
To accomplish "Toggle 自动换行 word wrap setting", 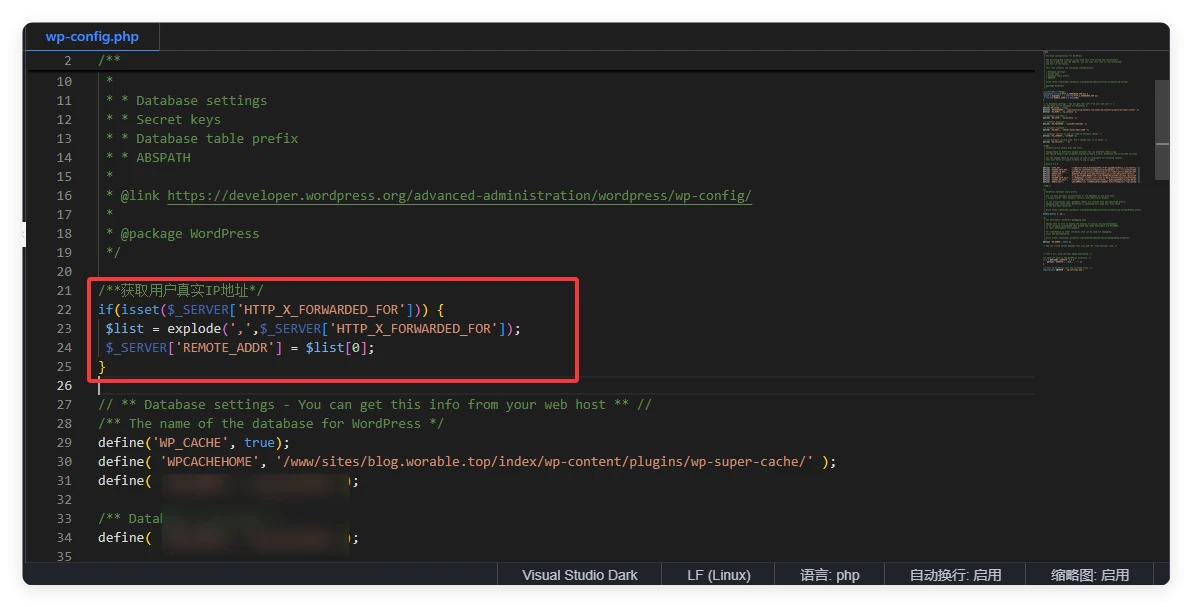I will coord(954,575).
